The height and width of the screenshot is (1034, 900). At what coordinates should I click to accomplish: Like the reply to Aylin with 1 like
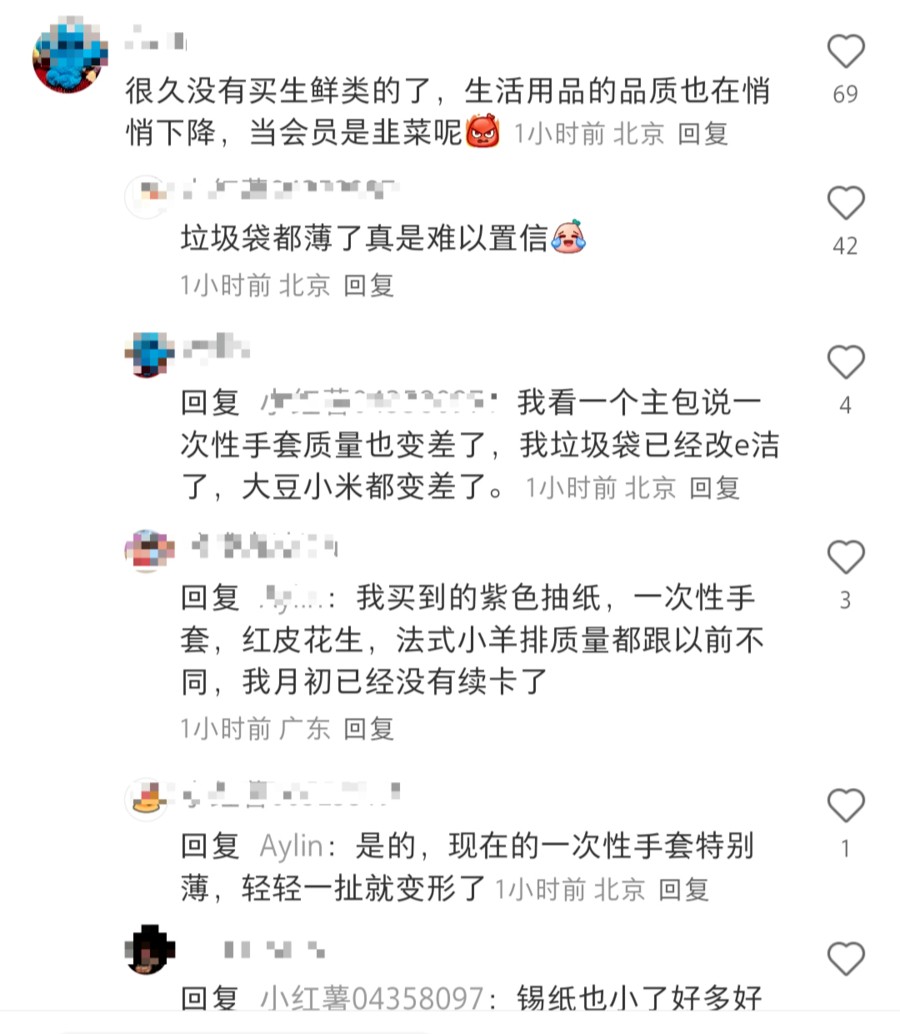coord(845,805)
